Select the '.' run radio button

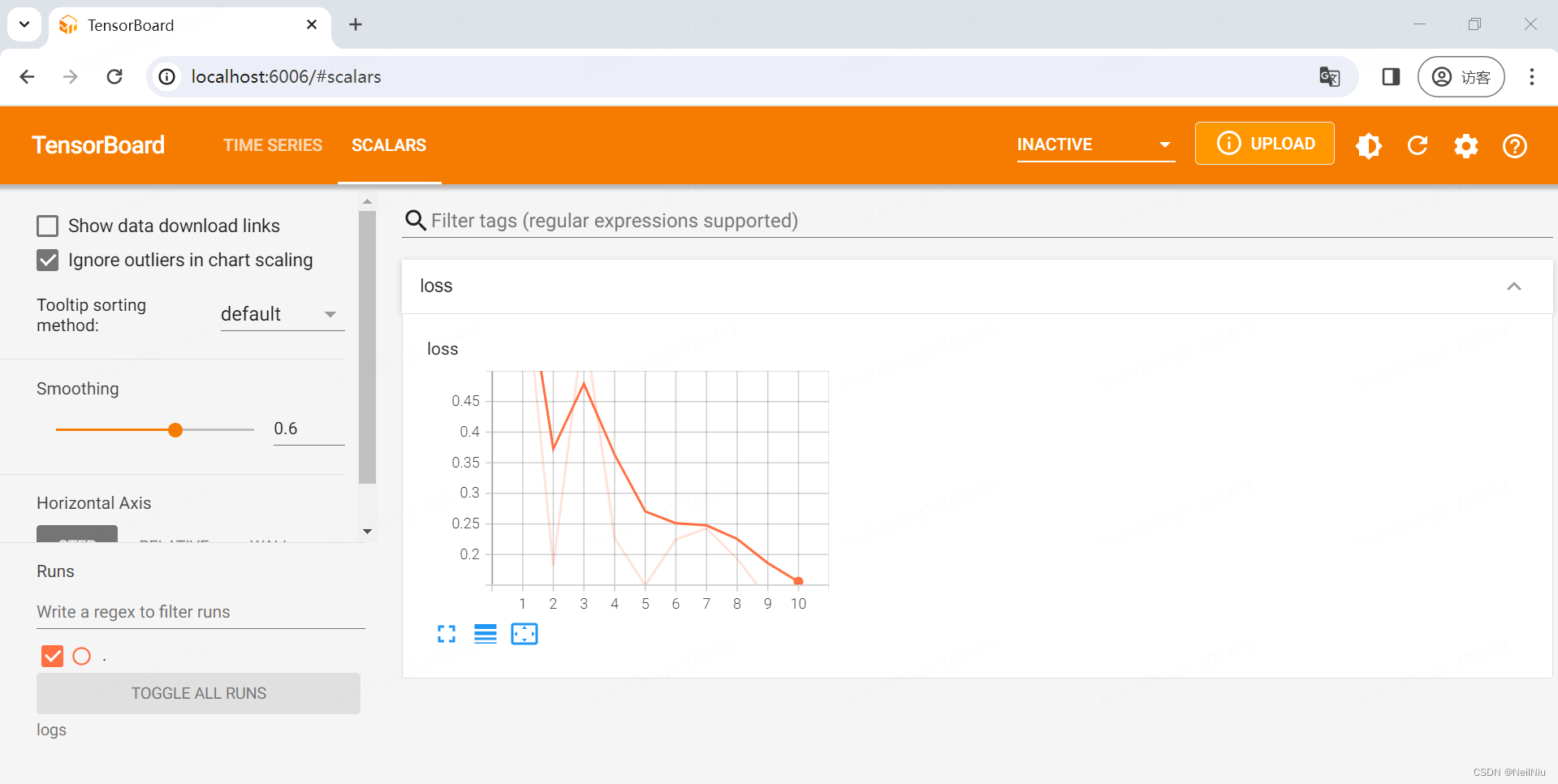(x=82, y=656)
